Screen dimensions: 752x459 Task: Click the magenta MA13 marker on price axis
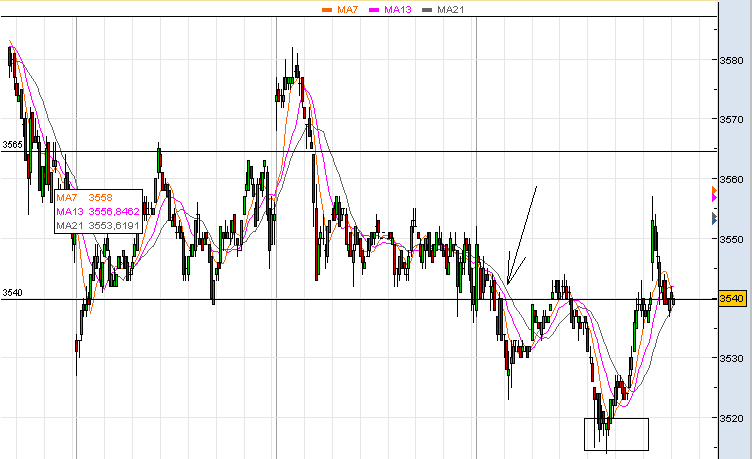(715, 198)
